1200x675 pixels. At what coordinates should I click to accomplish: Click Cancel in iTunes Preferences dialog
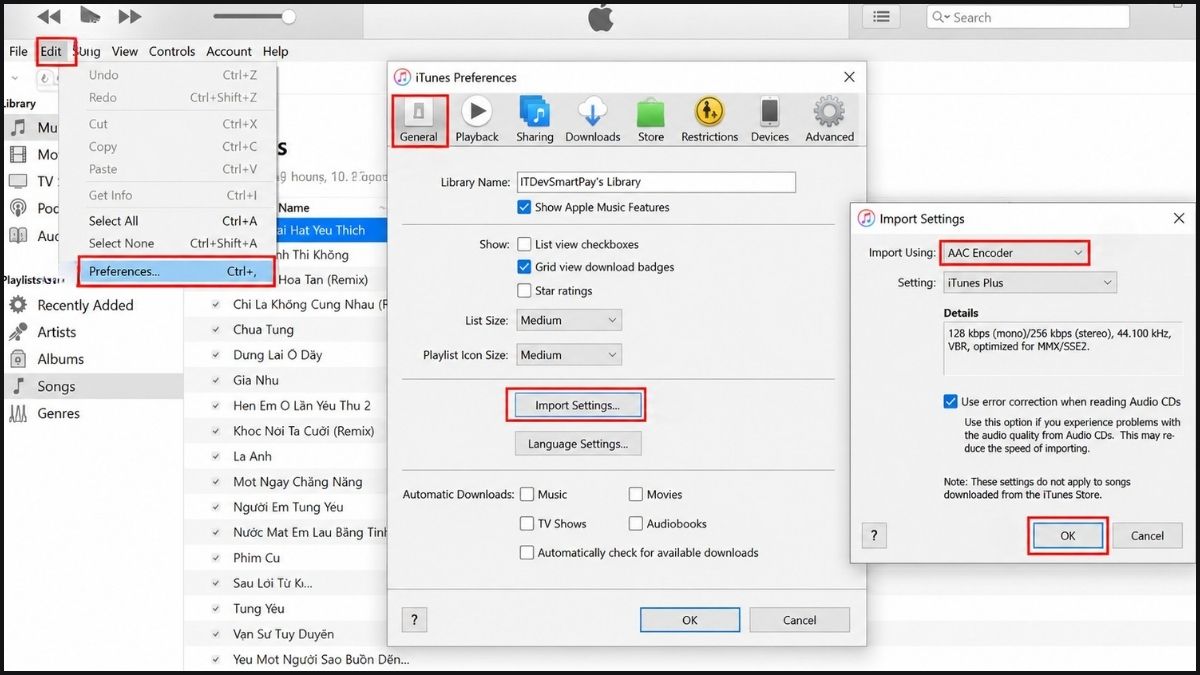point(800,620)
